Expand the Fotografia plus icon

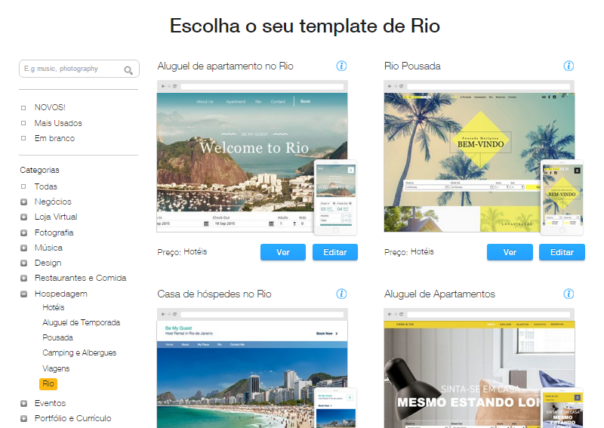[x=24, y=233]
